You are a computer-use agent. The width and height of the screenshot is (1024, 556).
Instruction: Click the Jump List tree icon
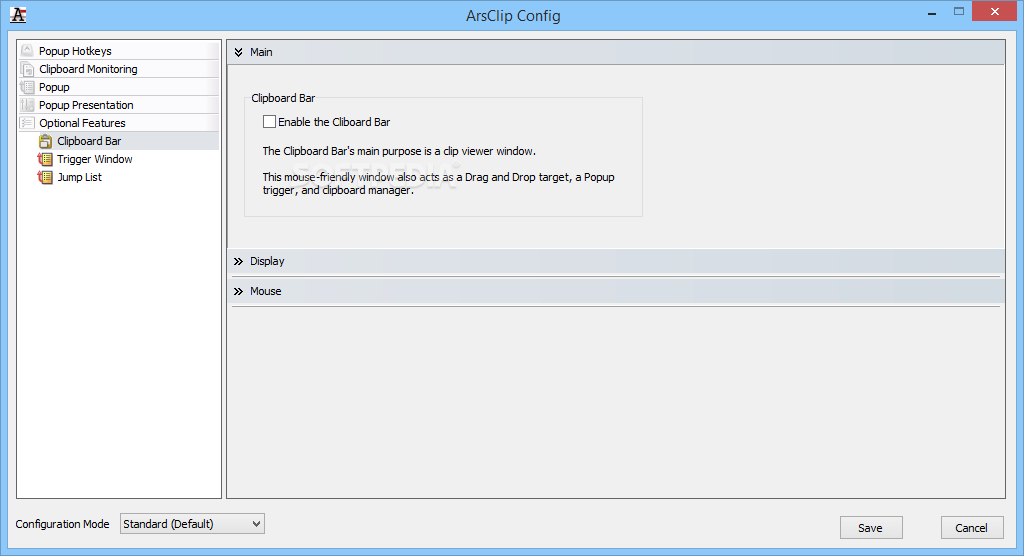[45, 177]
